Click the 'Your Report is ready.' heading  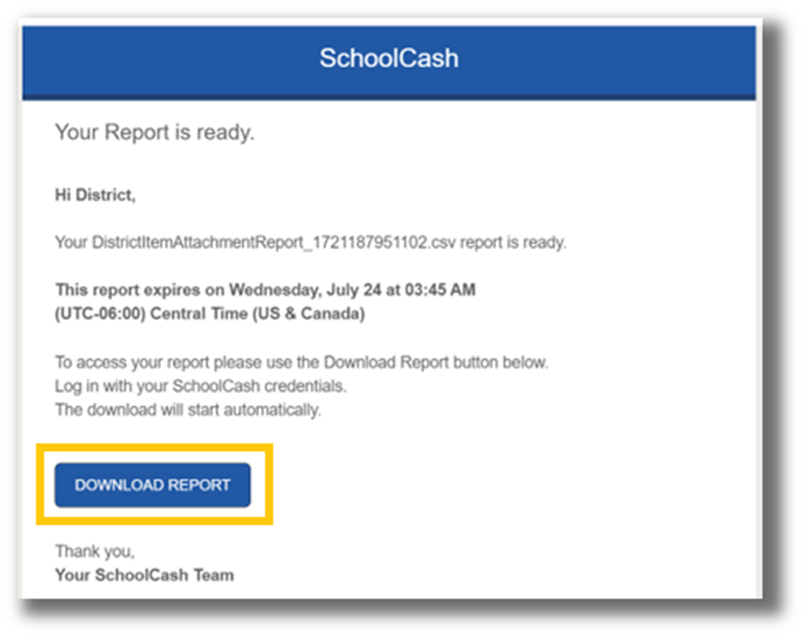155,132
